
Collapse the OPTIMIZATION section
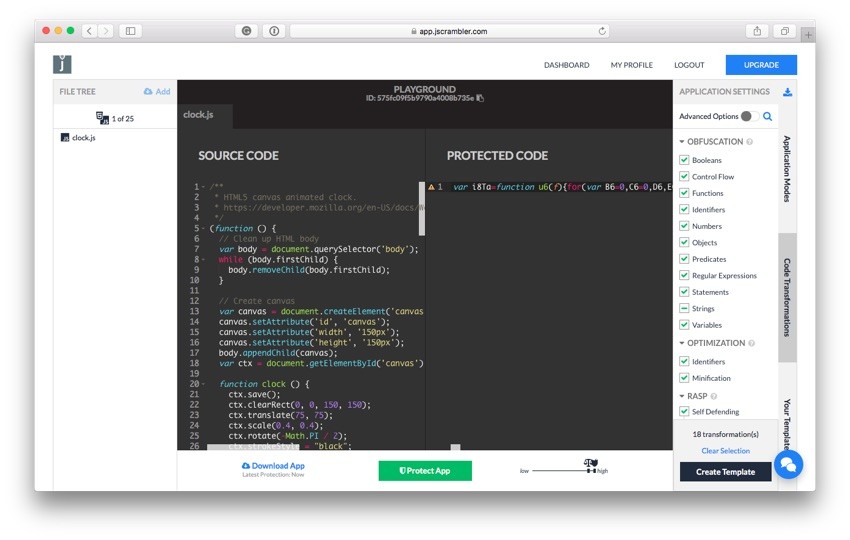[682, 343]
